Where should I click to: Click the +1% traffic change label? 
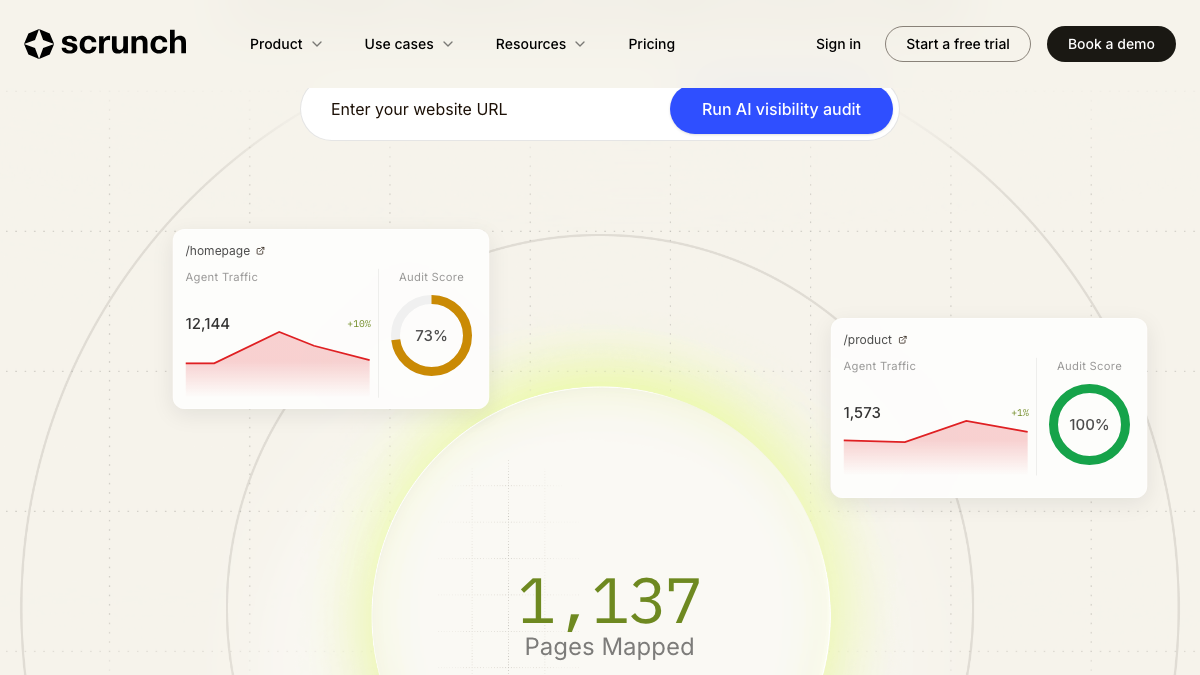1020,413
